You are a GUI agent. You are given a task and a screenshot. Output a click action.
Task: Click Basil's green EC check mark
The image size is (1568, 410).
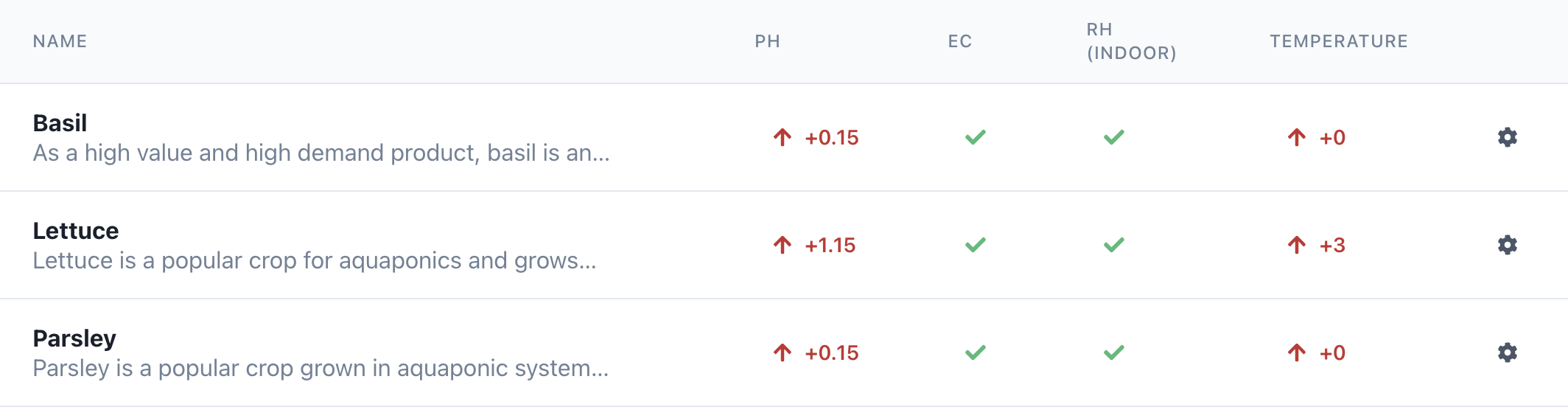click(x=975, y=137)
